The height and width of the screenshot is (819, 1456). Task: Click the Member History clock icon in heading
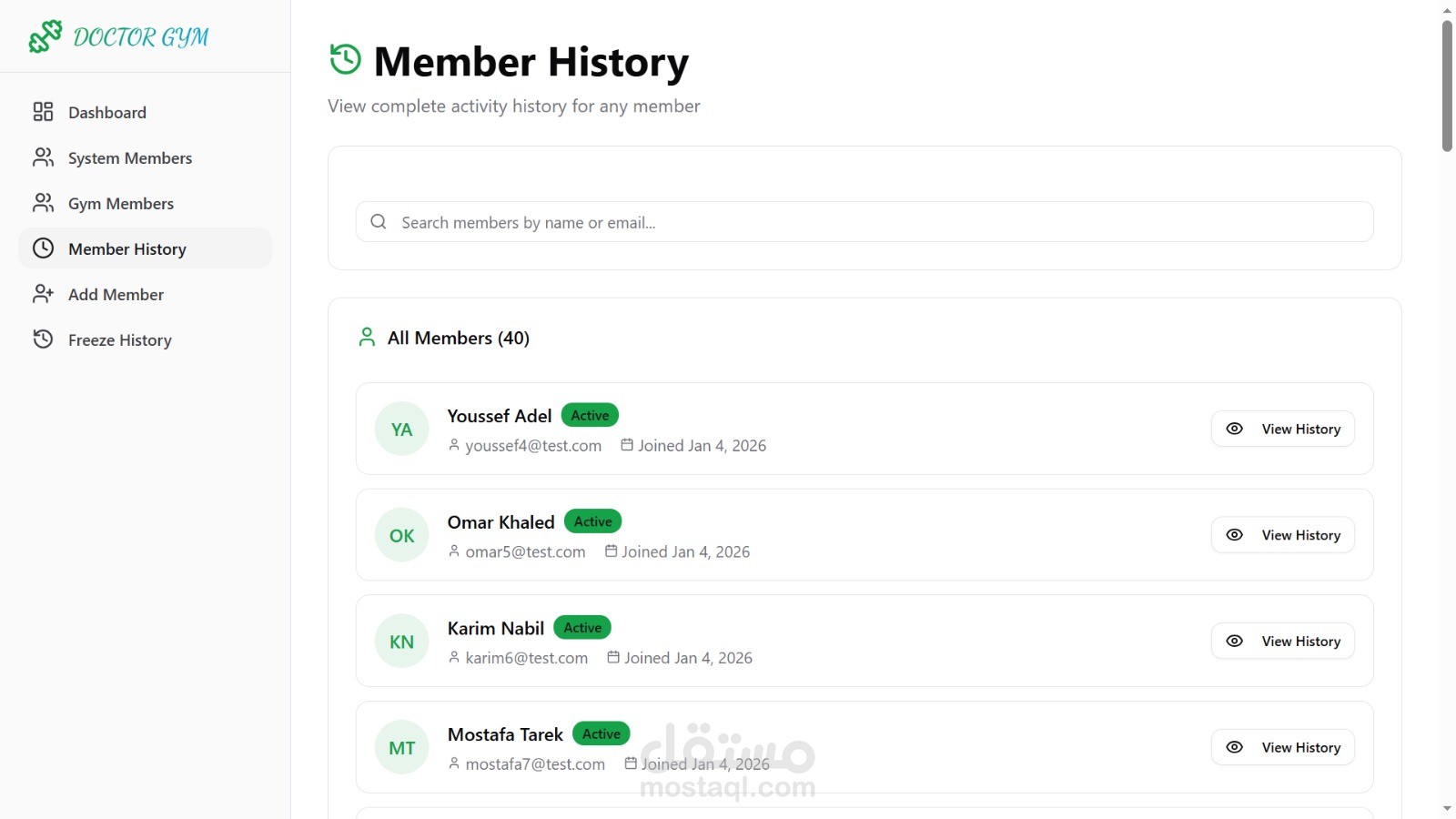click(x=346, y=59)
